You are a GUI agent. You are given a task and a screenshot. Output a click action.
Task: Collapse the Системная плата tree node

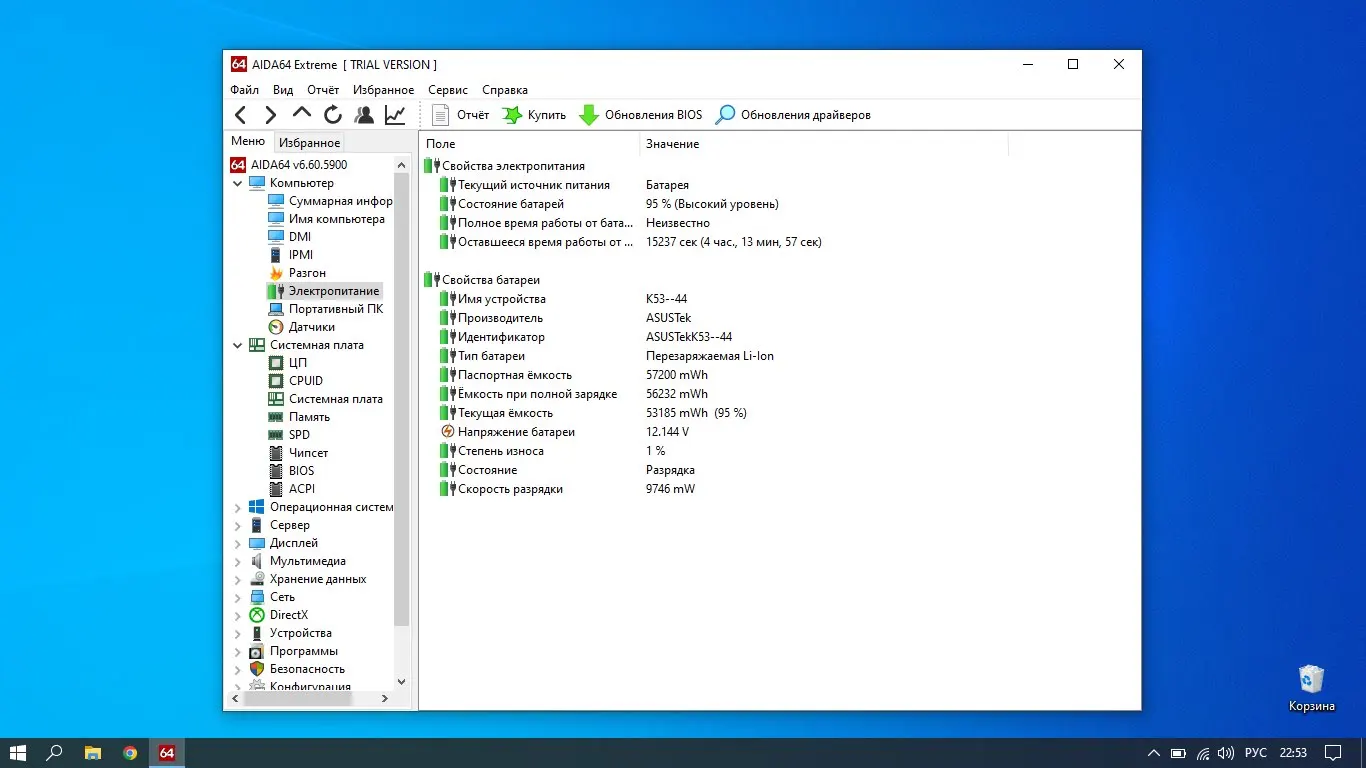click(x=238, y=345)
